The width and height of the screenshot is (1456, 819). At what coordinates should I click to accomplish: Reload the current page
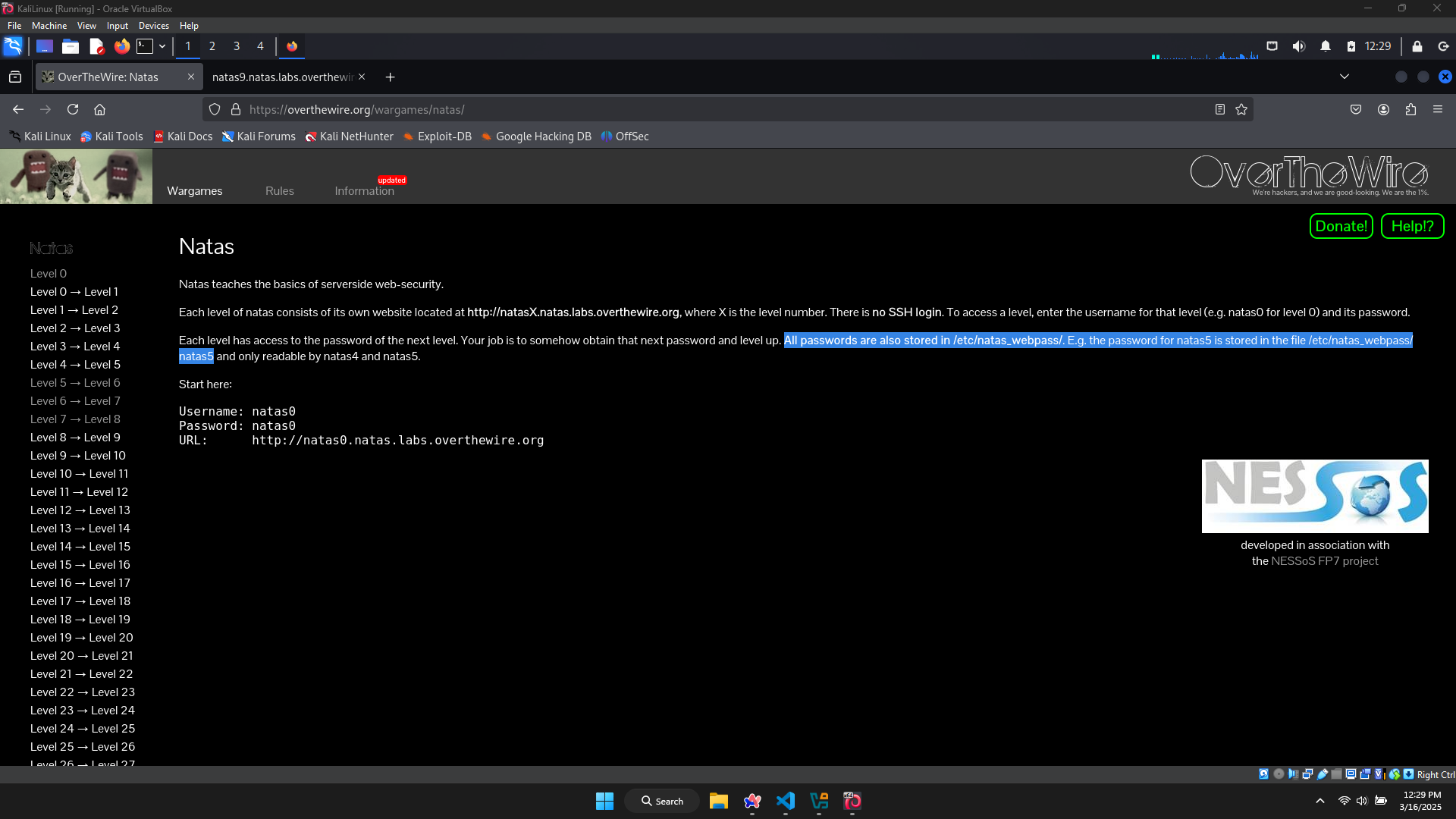[73, 109]
